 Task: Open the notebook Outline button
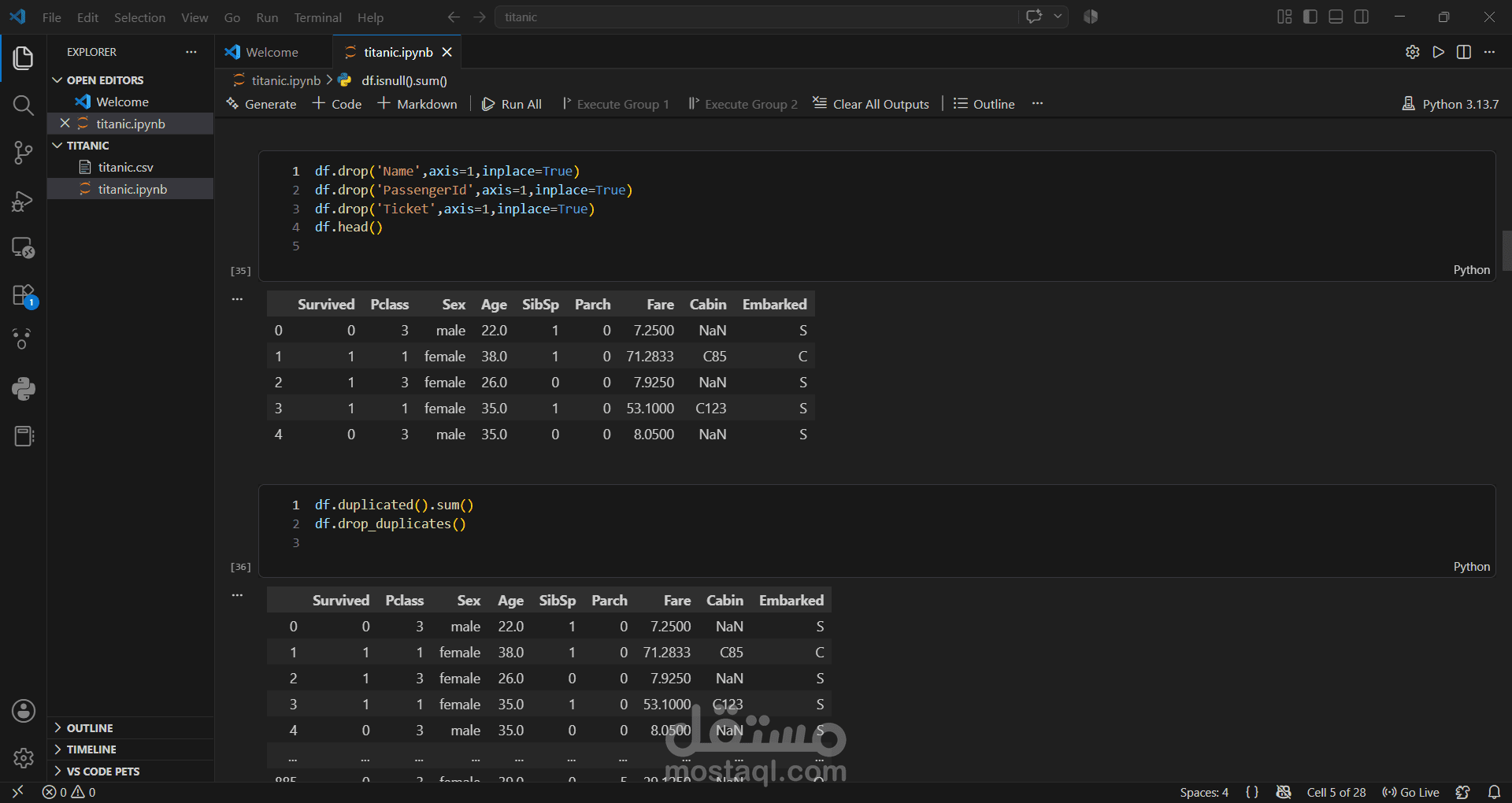pos(984,104)
